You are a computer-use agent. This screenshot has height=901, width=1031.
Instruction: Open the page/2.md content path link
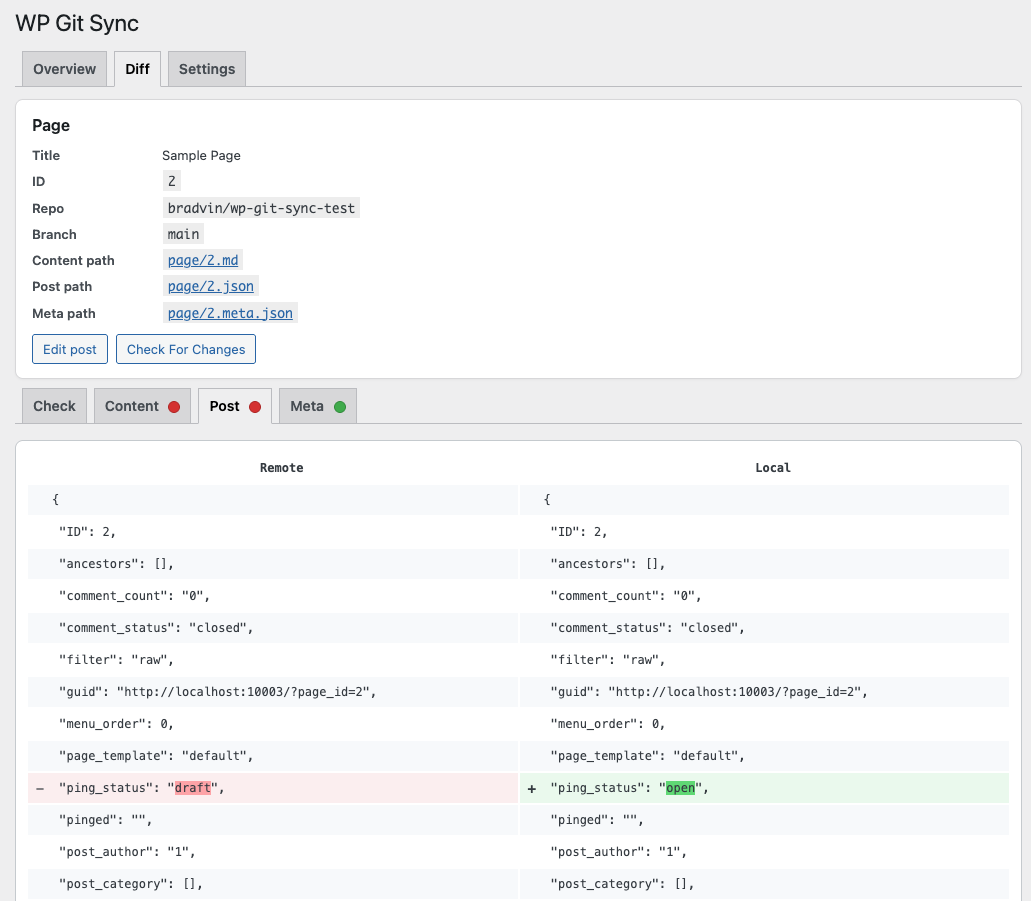(203, 260)
